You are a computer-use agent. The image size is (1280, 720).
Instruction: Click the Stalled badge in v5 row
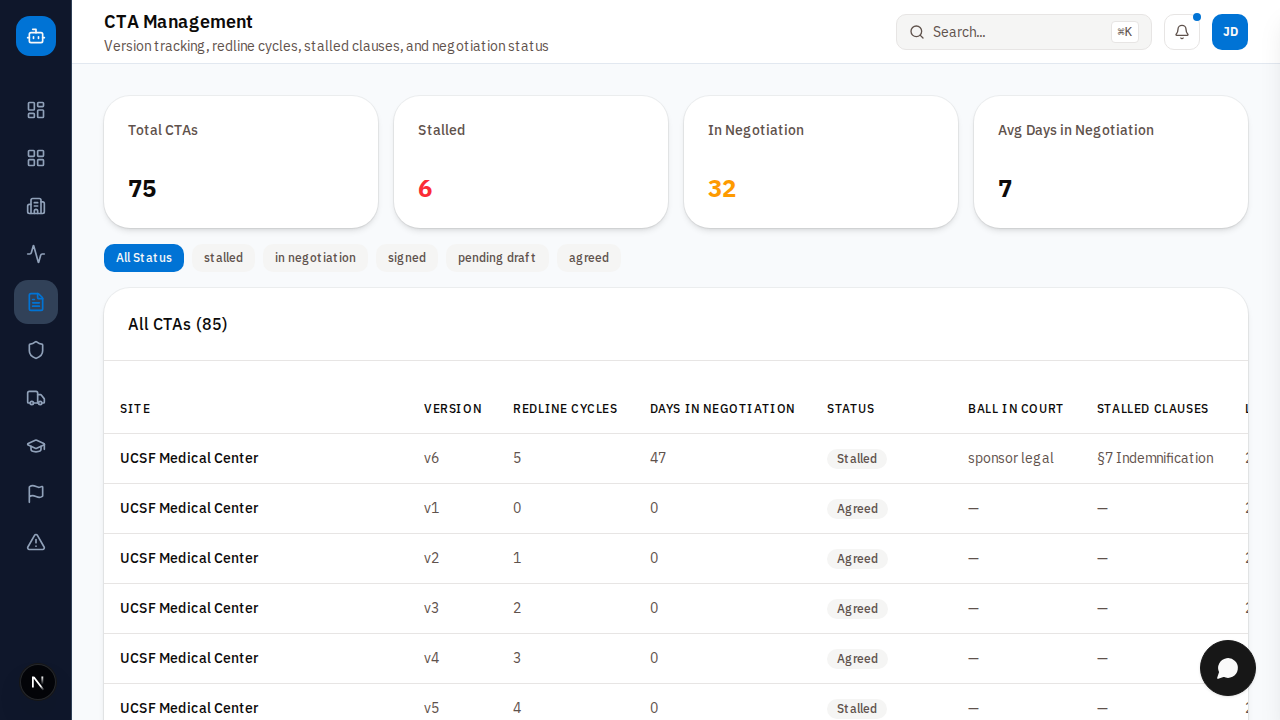[857, 709]
